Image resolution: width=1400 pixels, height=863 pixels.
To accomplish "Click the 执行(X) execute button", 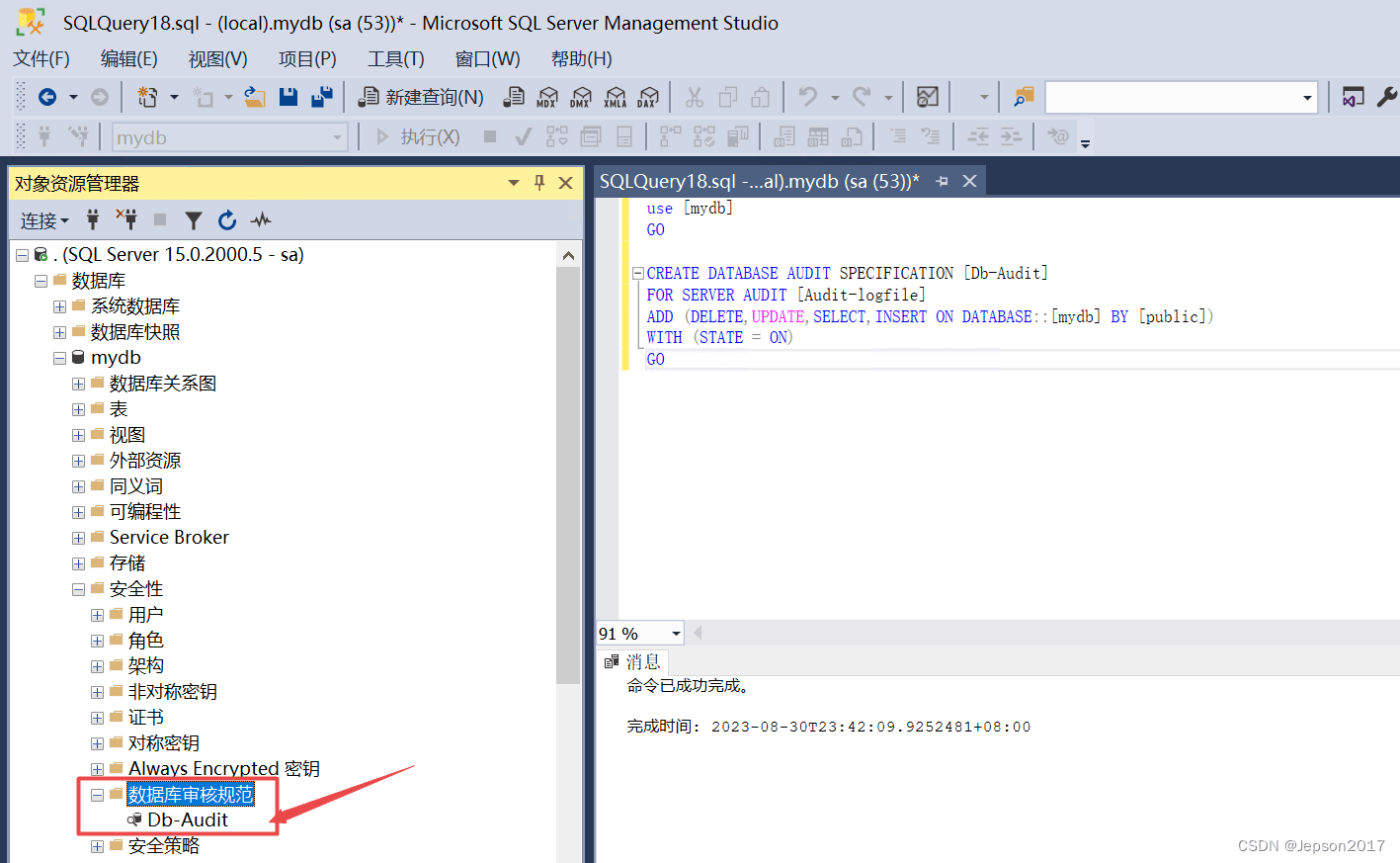I will (x=418, y=136).
